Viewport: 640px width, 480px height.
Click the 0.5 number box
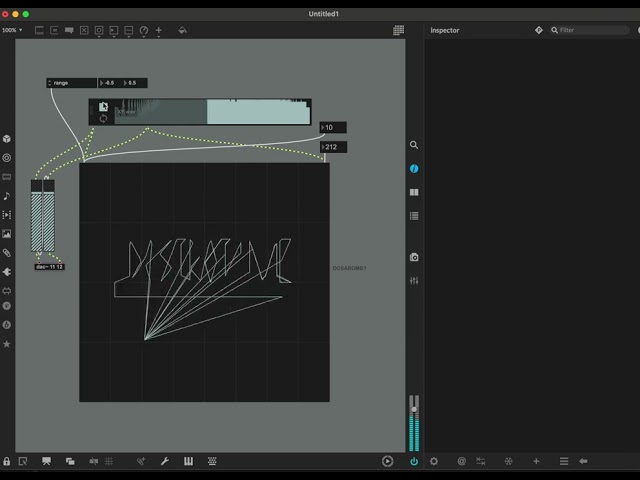[135, 83]
